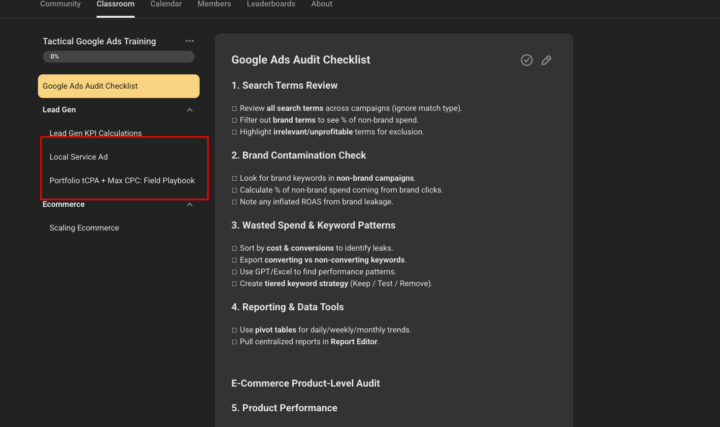Open the three-dot course options menu
Image resolution: width=720 pixels, height=427 pixels.
click(x=190, y=41)
